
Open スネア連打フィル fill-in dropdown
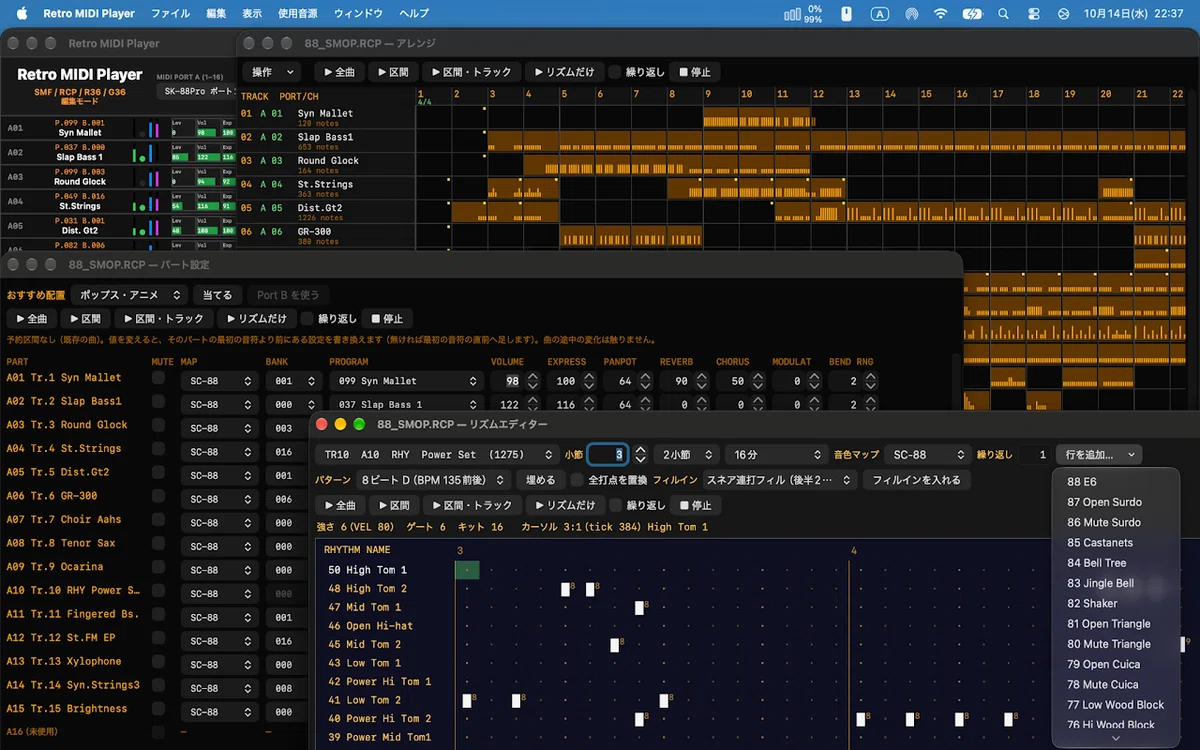point(779,480)
